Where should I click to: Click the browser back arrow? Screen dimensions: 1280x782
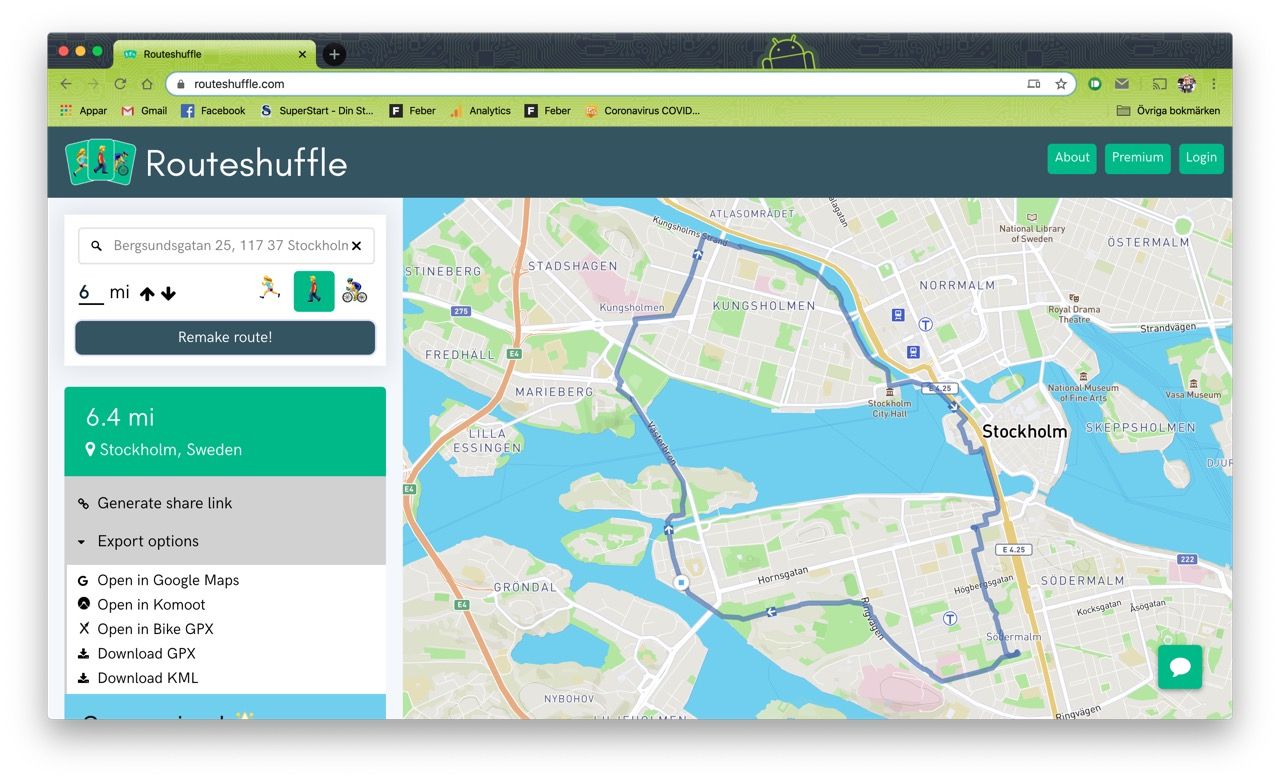coord(66,84)
